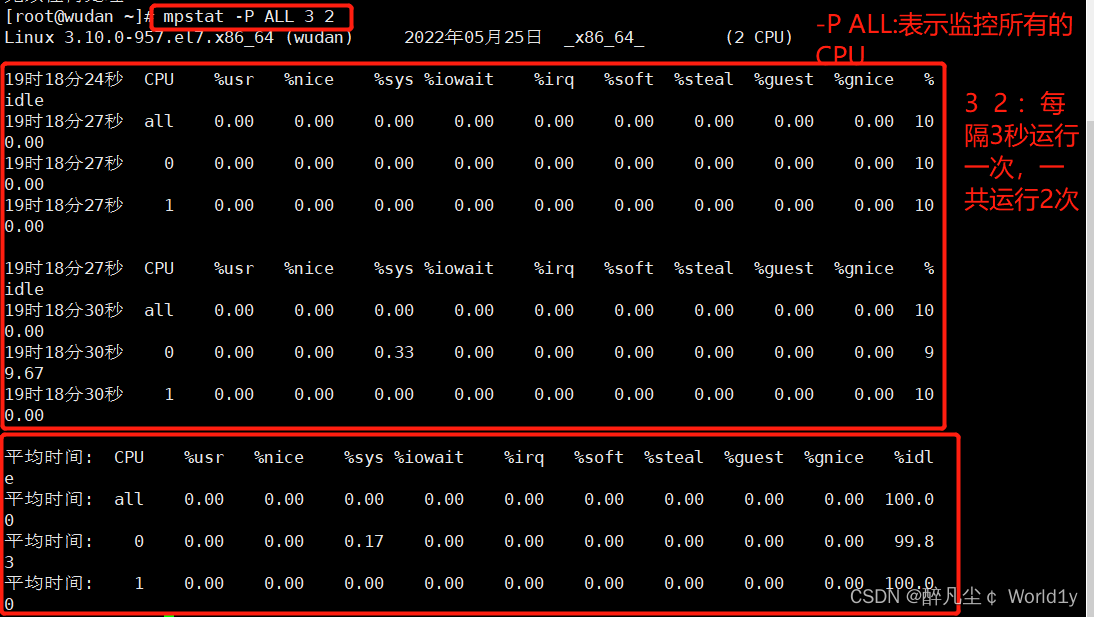Image resolution: width=1094 pixels, height=617 pixels.
Task: Select the timestamp "19时18分24秒"
Action: coord(63,80)
